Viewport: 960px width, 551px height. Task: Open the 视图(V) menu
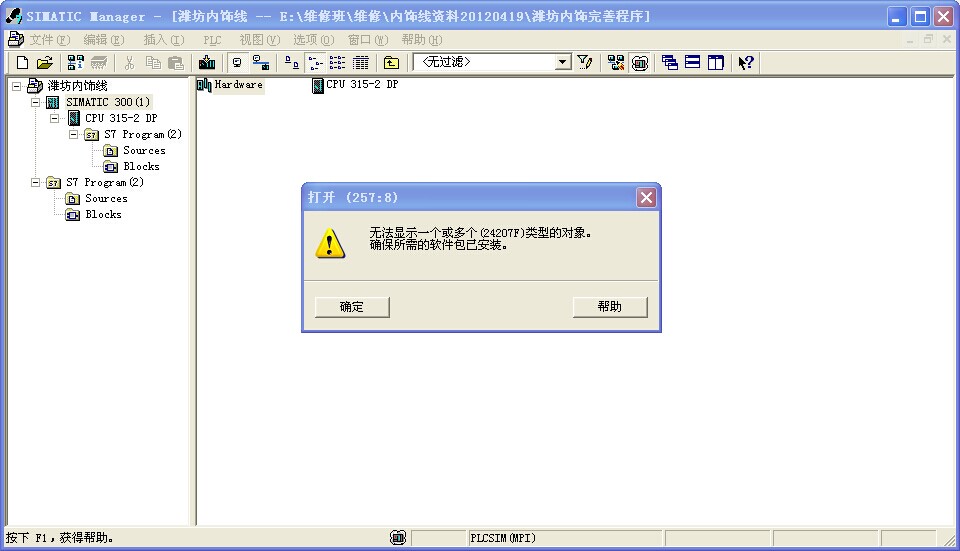260,40
